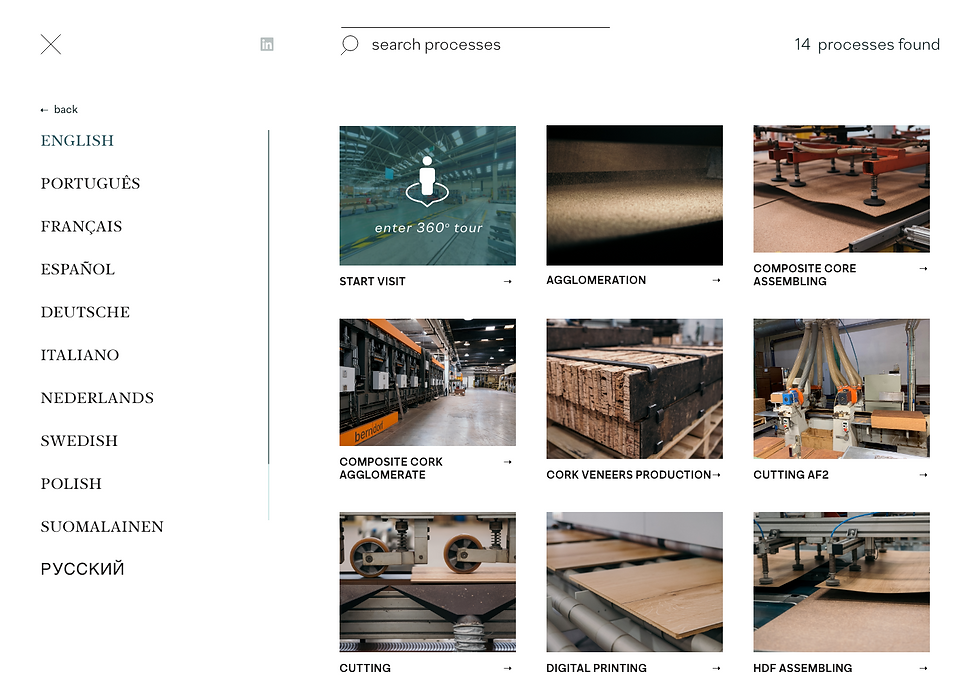980x687 pixels.
Task: Click arrow beside Digital Printing
Action: click(716, 668)
